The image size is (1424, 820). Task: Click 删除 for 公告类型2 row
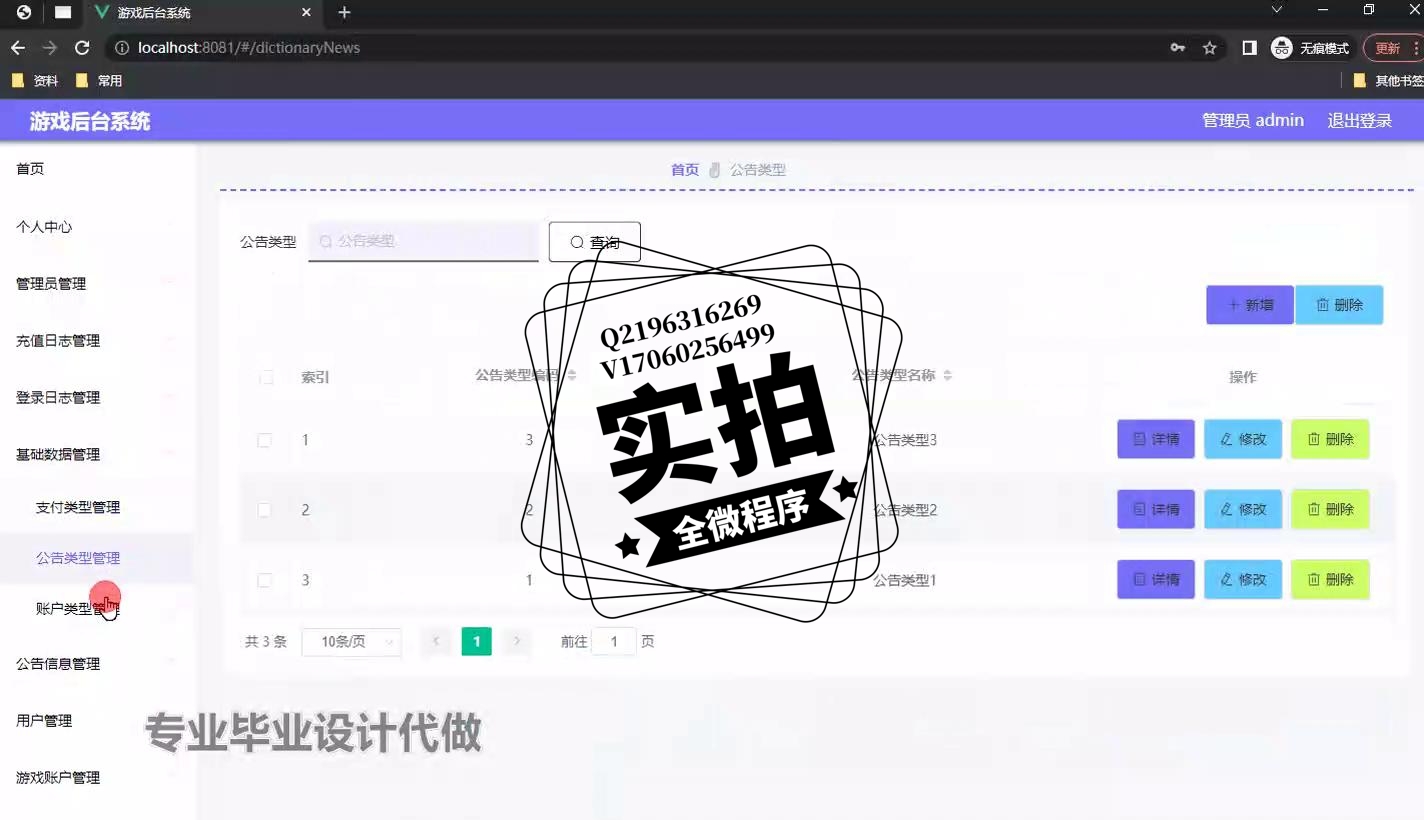click(1330, 509)
